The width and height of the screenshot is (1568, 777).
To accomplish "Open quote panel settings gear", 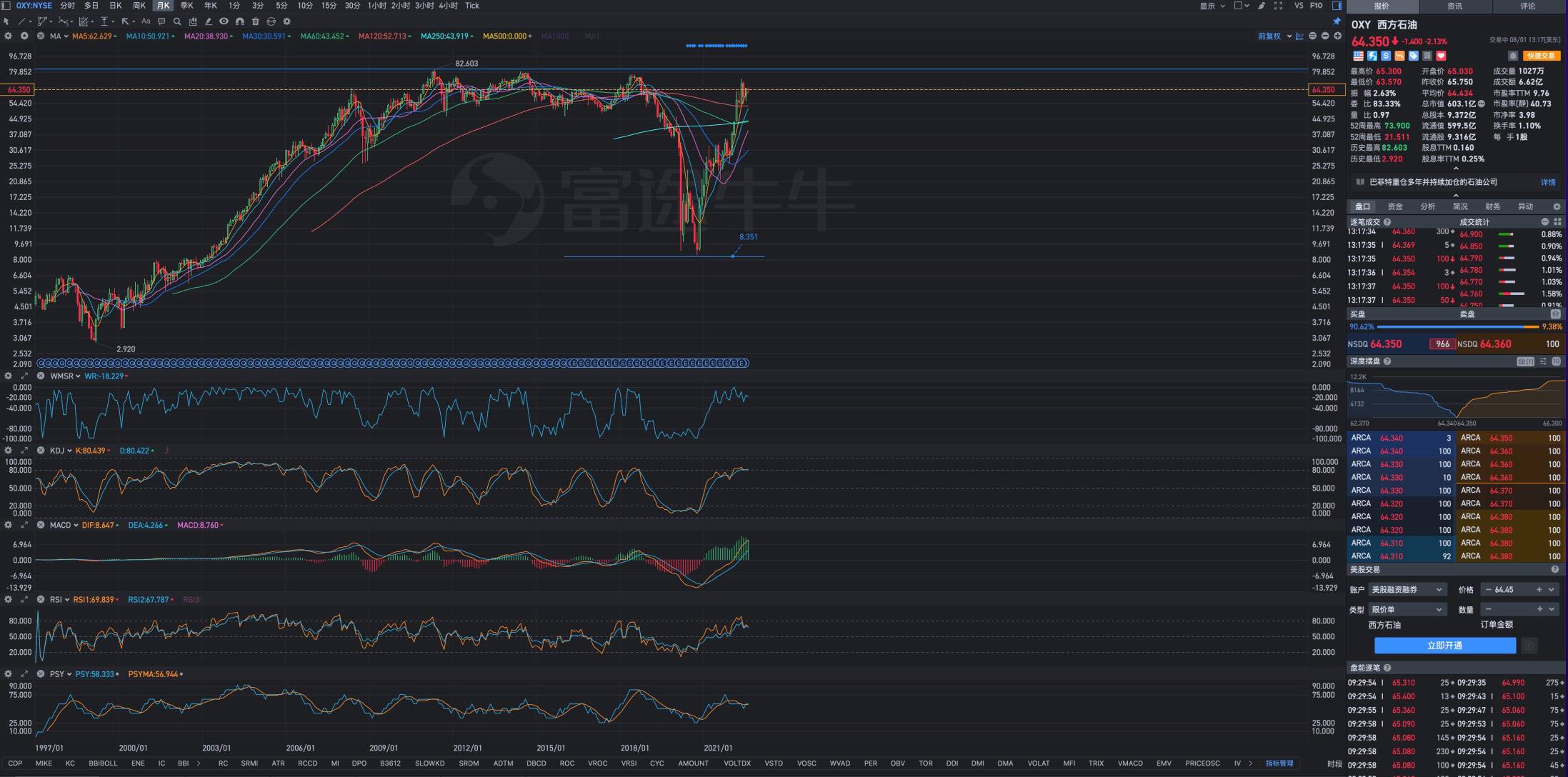I will pyautogui.click(x=1557, y=206).
